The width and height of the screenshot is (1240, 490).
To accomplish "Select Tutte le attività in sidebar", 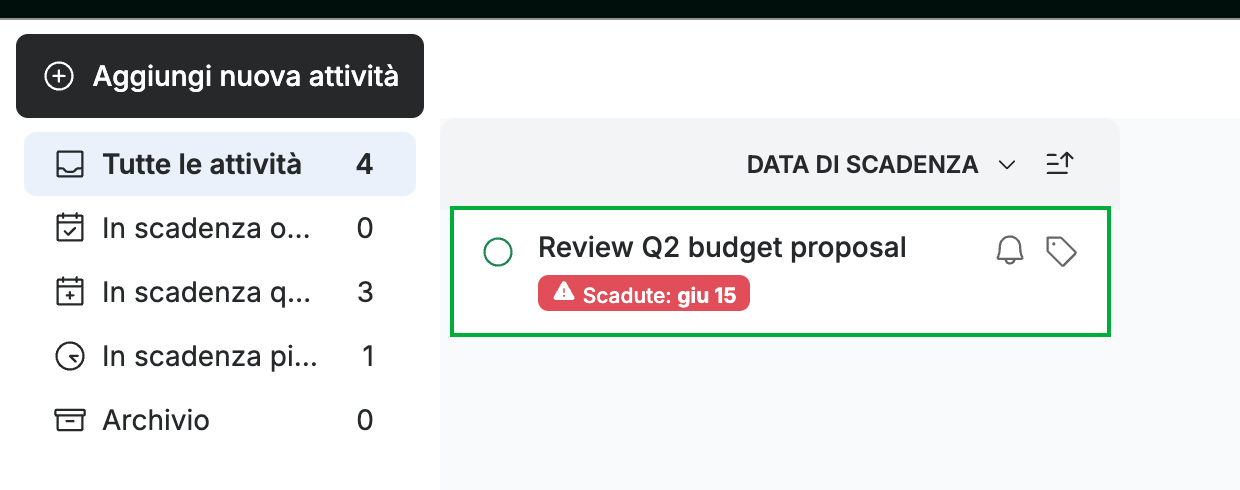I will [220, 164].
